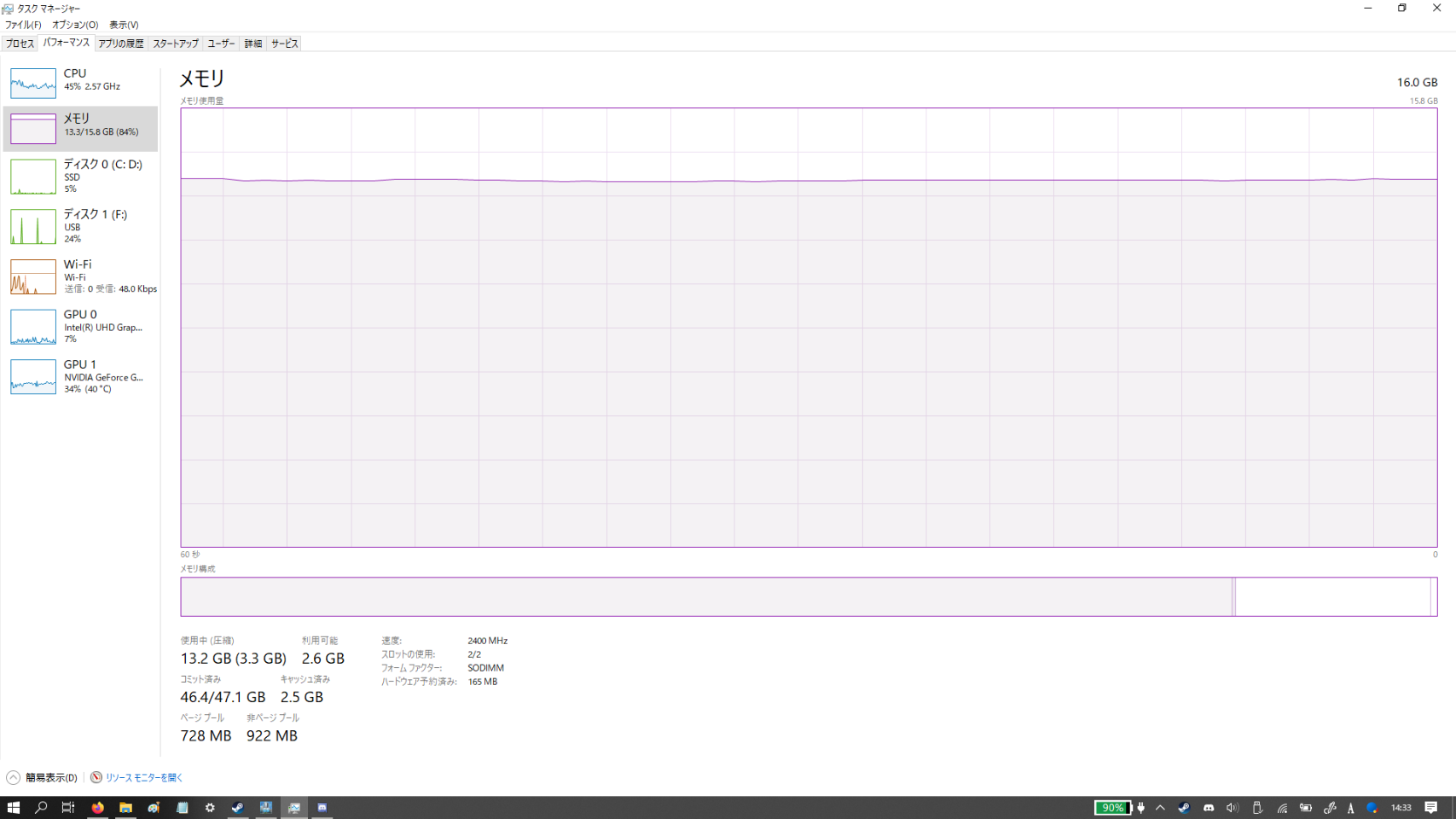Click the battery status tray icon
The width and height of the screenshot is (1456, 819).
[1306, 808]
